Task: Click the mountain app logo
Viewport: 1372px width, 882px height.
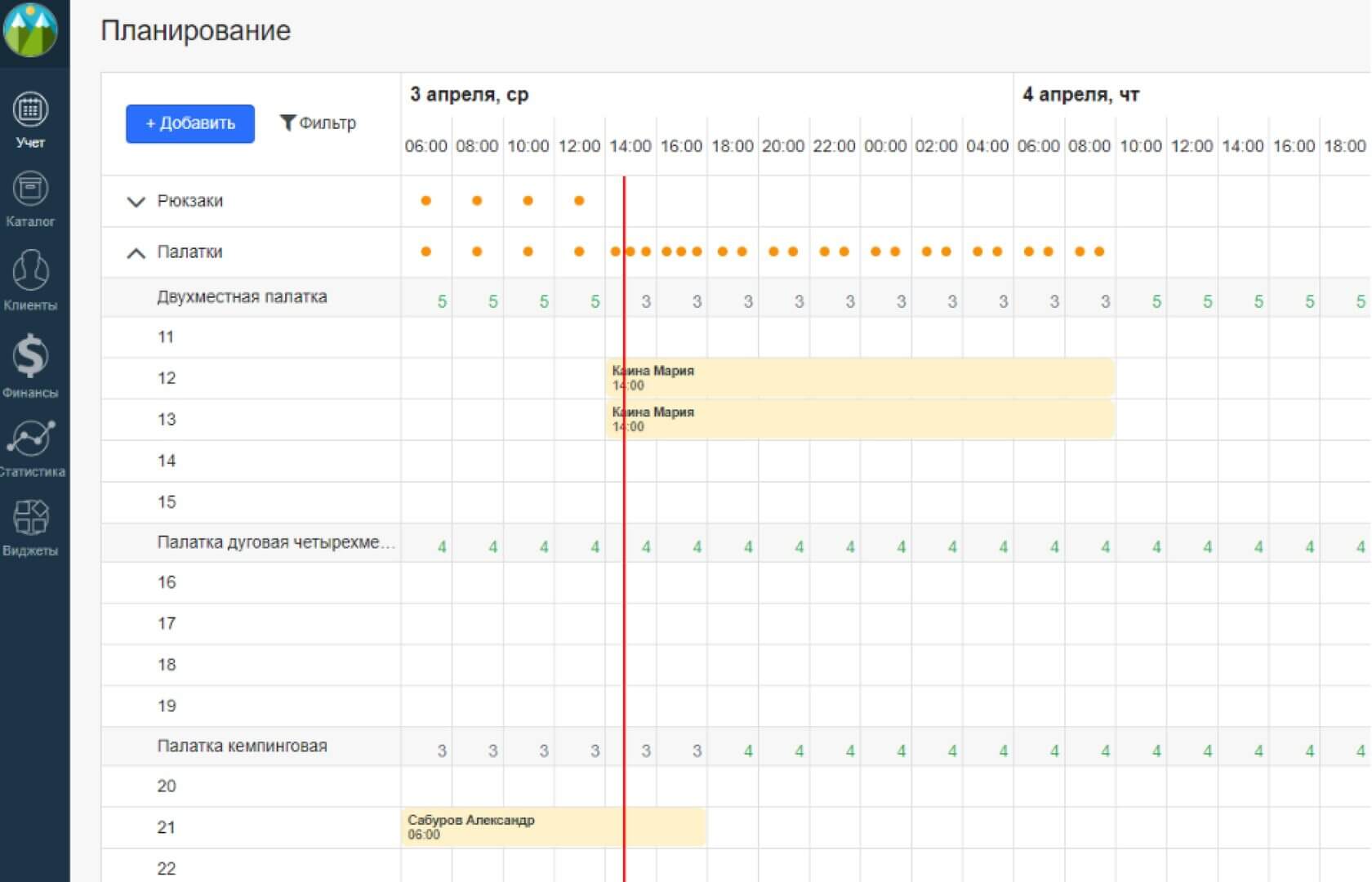Action: click(x=31, y=30)
